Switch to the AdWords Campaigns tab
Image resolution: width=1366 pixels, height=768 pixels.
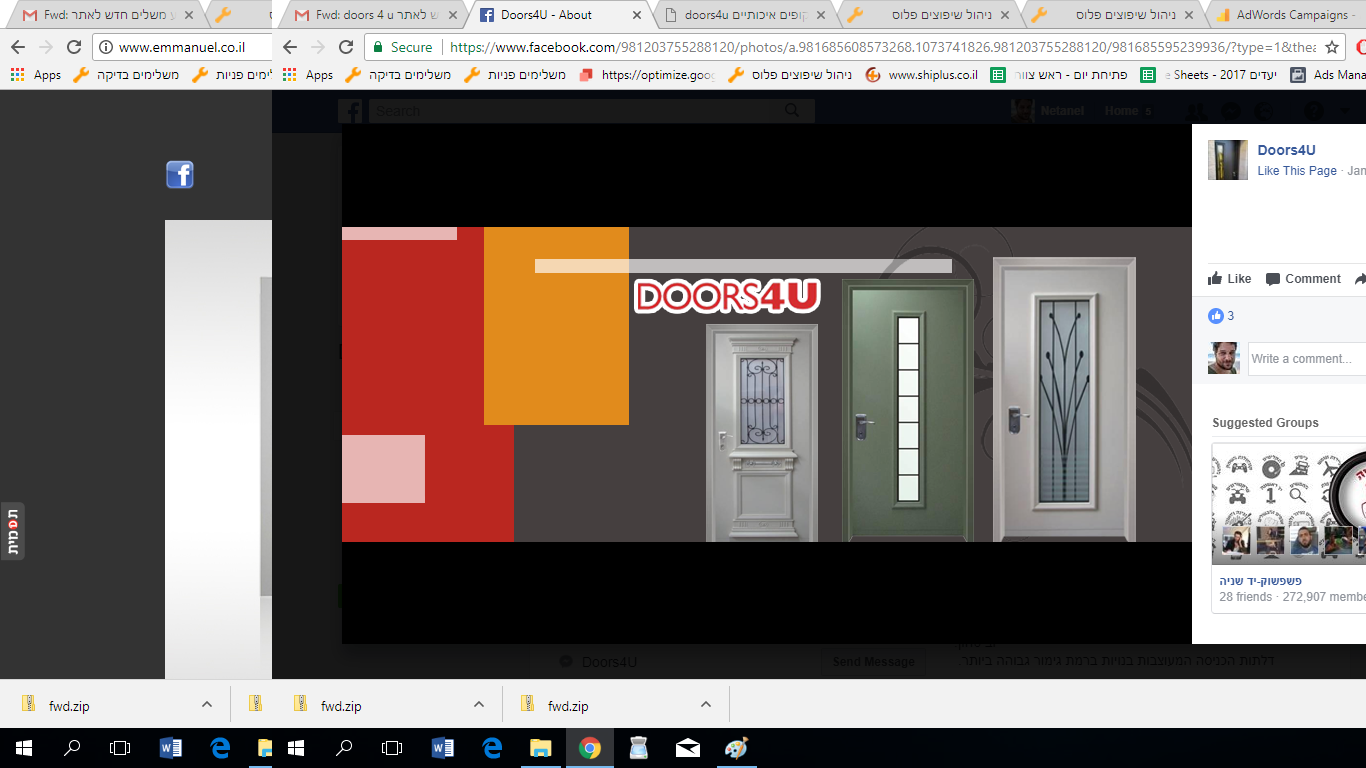tap(1288, 15)
